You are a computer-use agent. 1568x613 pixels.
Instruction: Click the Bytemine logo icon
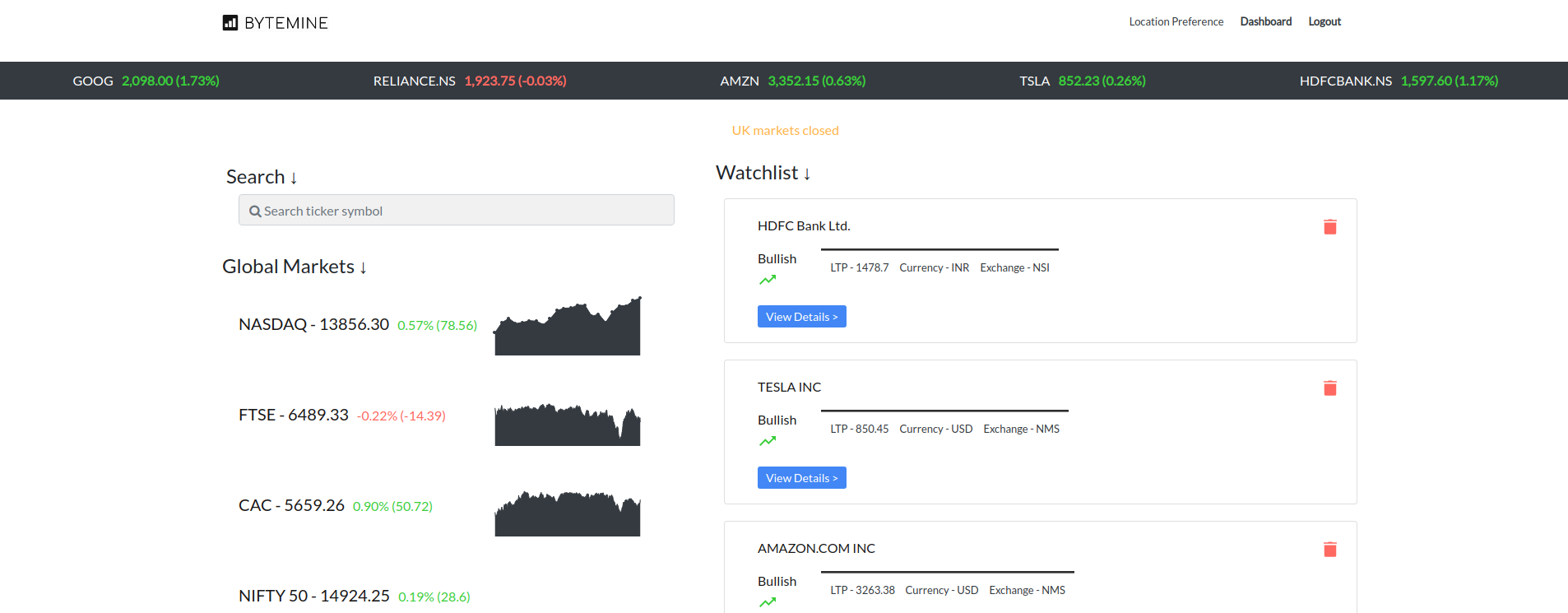(x=230, y=22)
